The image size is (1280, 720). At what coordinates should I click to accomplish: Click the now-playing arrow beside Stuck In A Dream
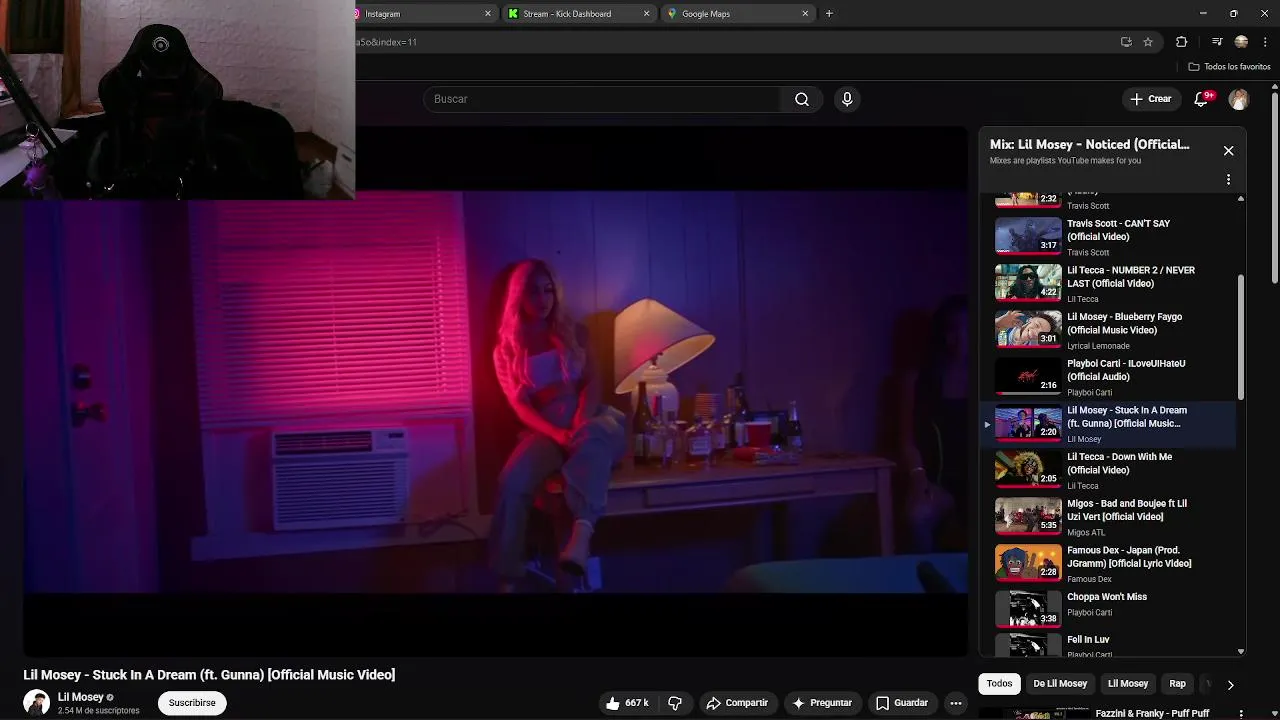click(x=987, y=424)
